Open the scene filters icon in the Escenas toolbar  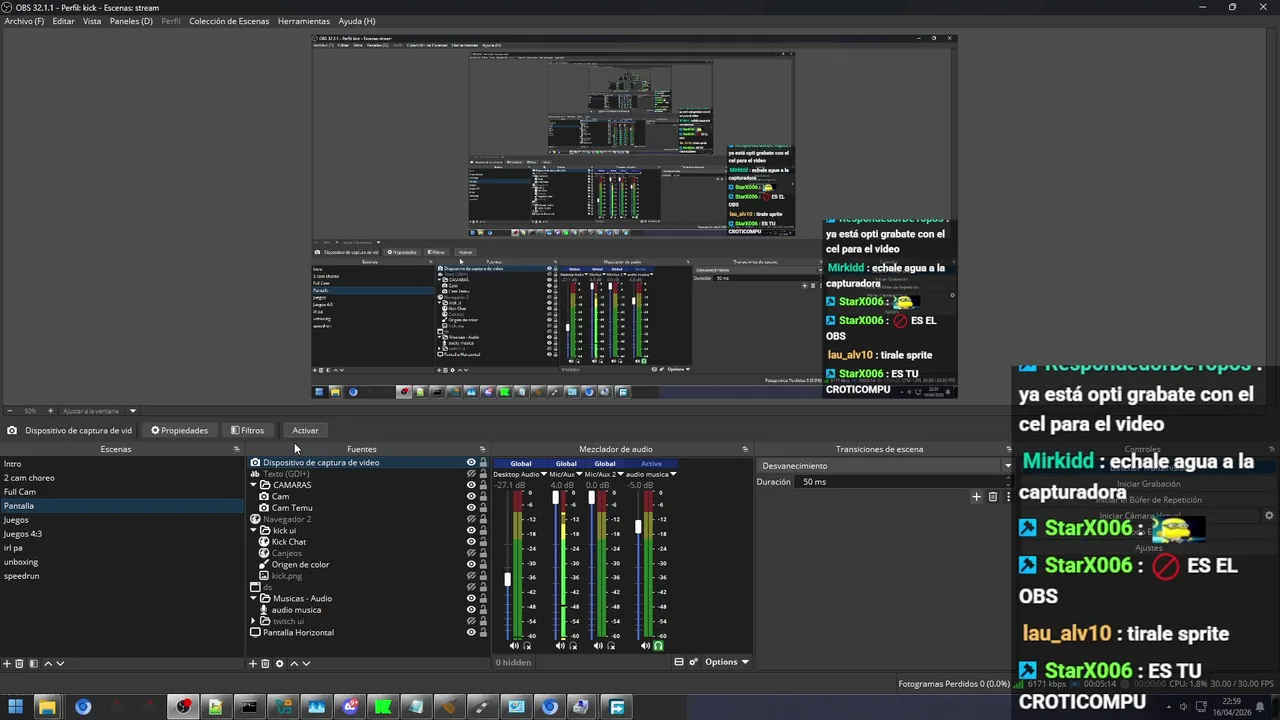click(x=33, y=663)
